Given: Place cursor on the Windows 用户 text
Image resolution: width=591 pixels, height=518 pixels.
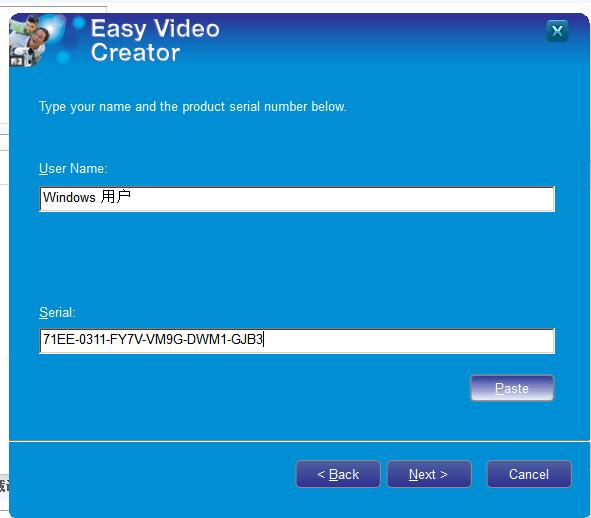Looking at the screenshot, I should [x=87, y=197].
